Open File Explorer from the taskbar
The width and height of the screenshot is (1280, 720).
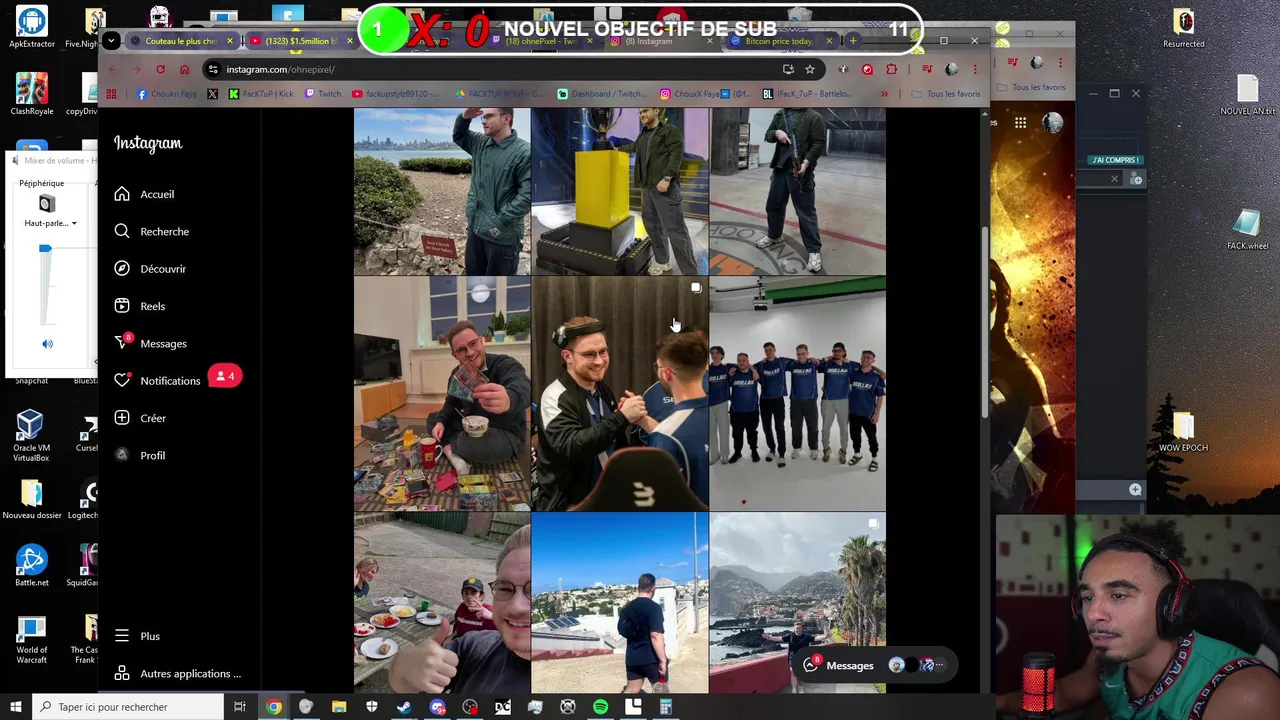(339, 707)
